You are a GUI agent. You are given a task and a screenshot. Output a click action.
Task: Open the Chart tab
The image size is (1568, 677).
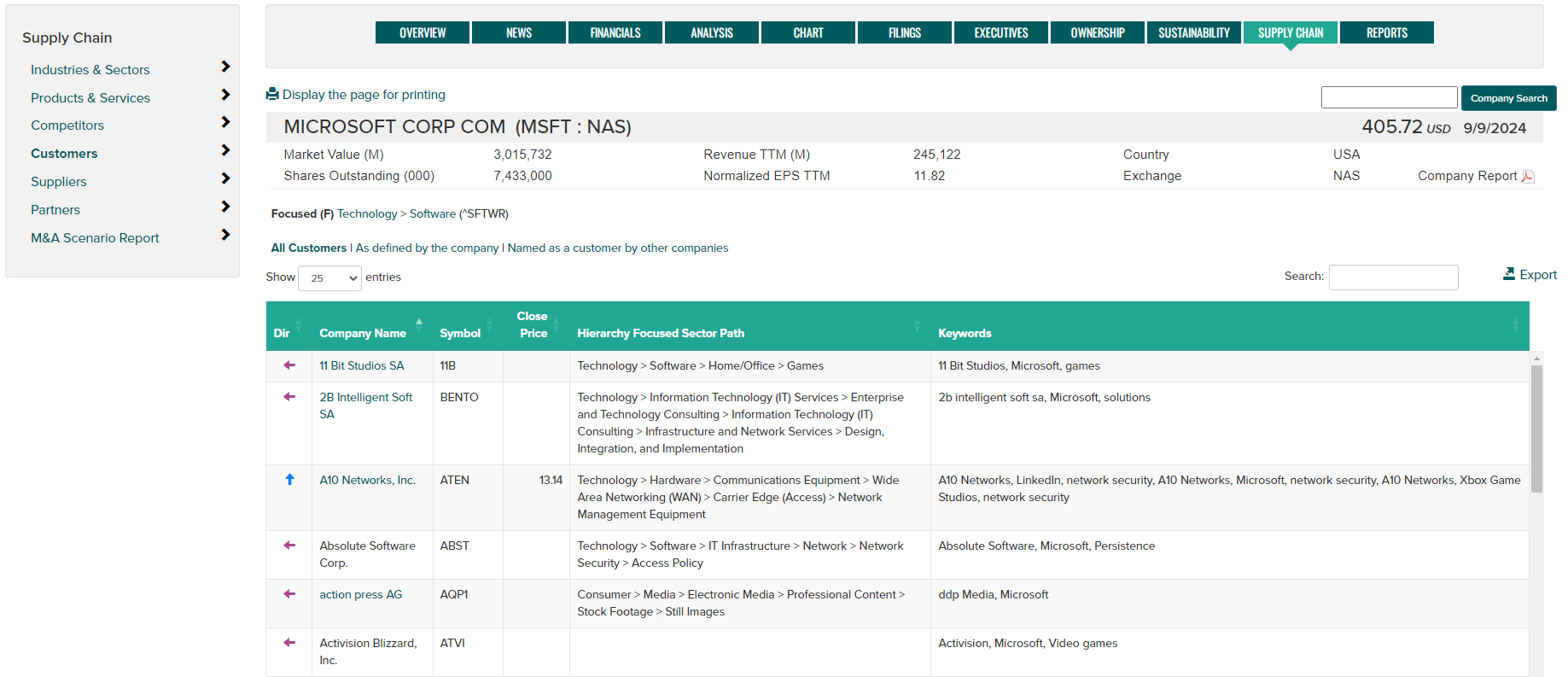tap(808, 32)
